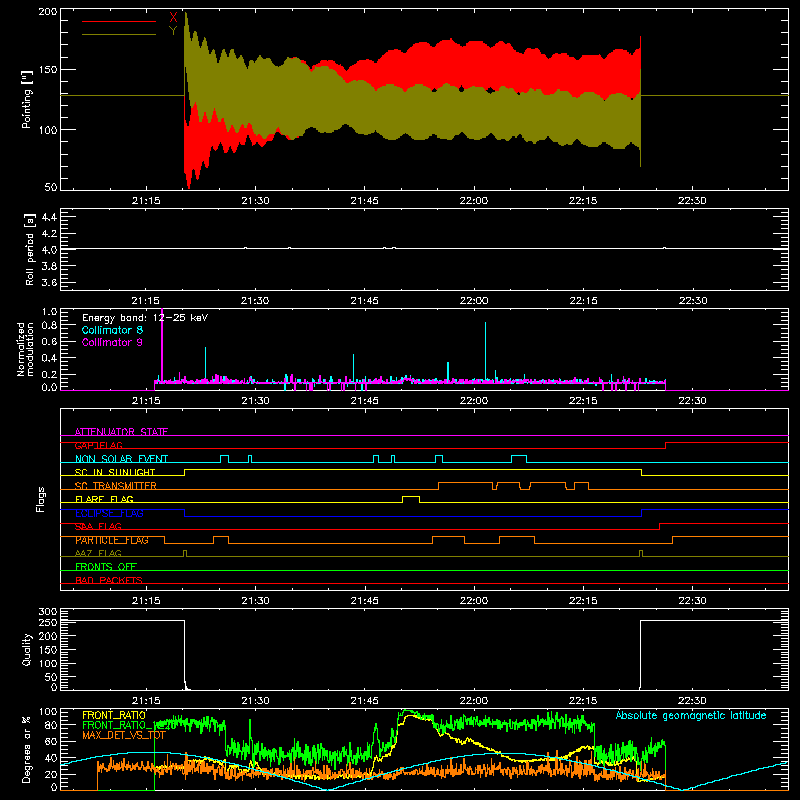Click the ECLIPSE_FLAG label
800x800 pixels.
109,513
